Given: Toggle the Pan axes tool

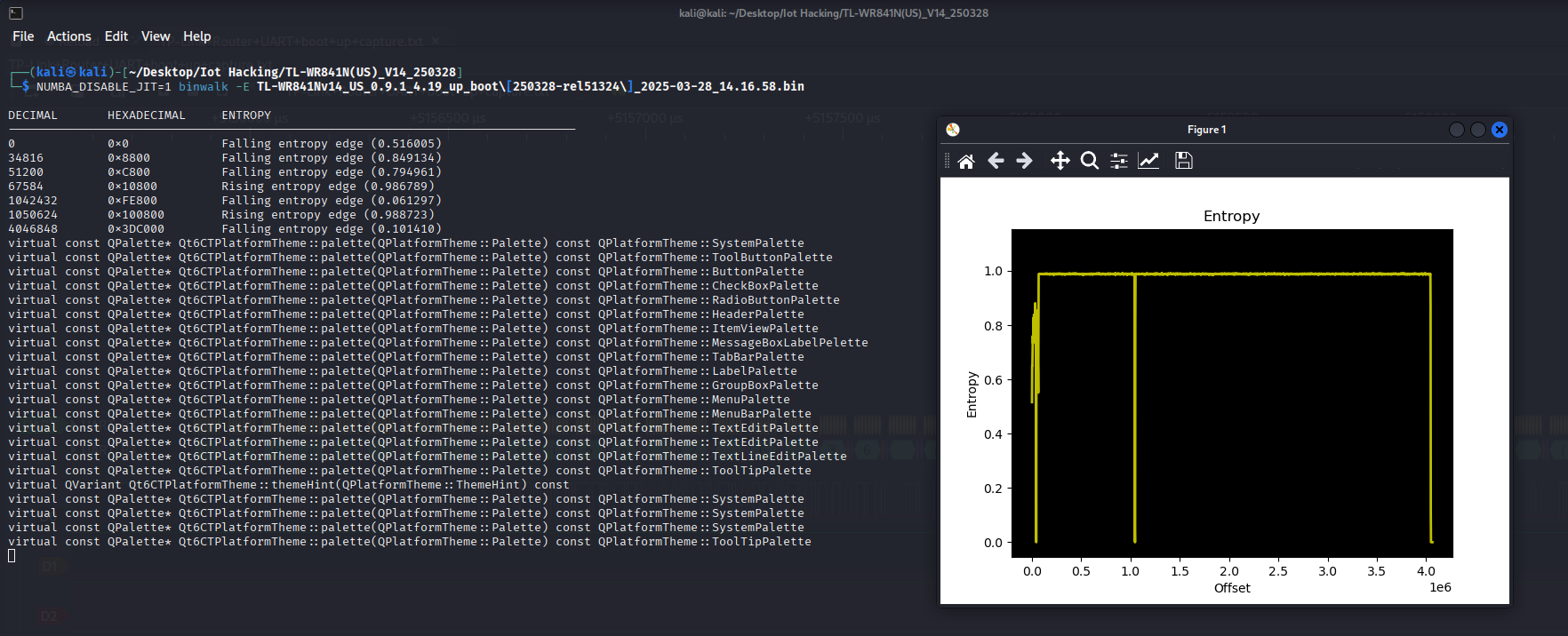Looking at the screenshot, I should (1060, 161).
